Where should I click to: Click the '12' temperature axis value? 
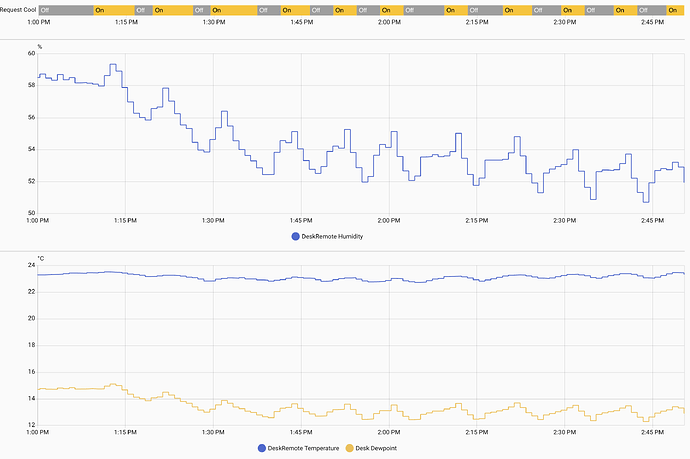tap(31, 425)
